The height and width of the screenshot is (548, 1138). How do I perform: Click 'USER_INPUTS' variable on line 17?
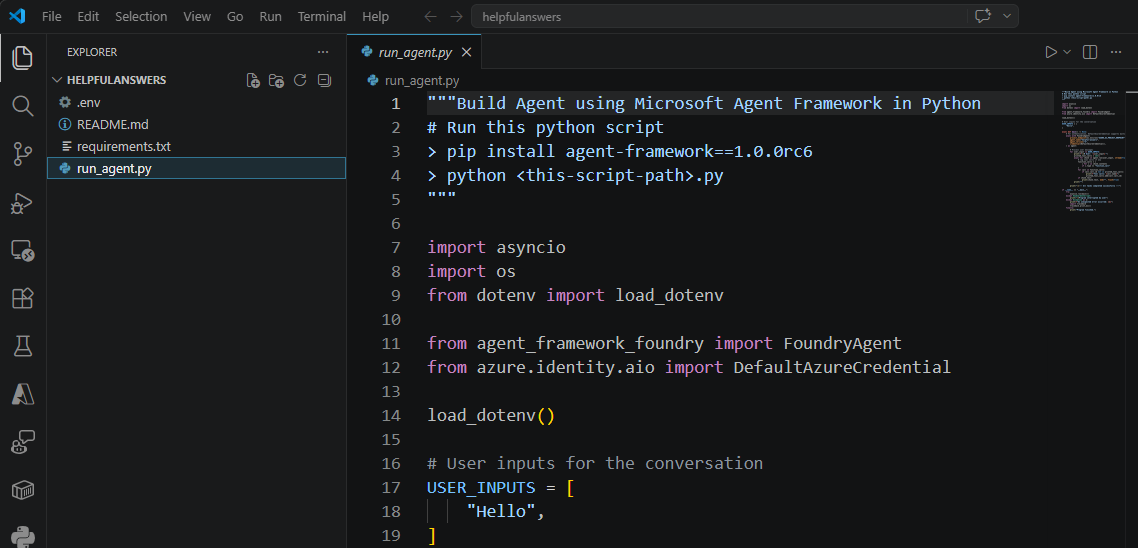pos(481,488)
